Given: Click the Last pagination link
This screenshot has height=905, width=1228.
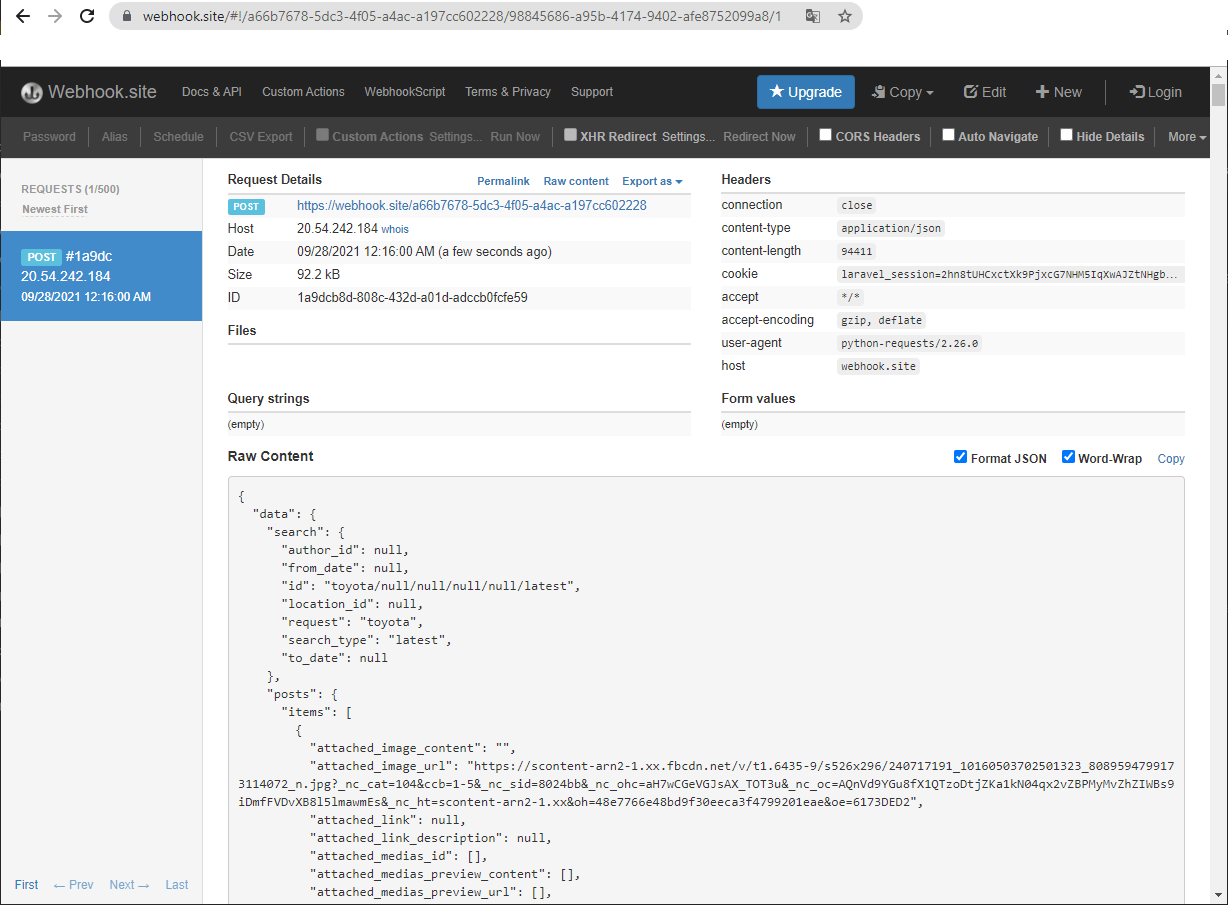Looking at the screenshot, I should coord(177,885).
